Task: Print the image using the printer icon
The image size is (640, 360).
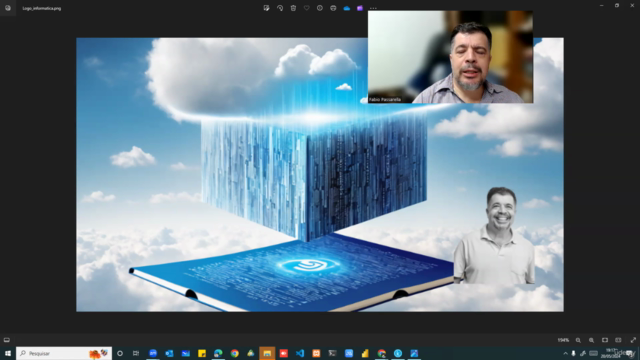Action: (333, 8)
